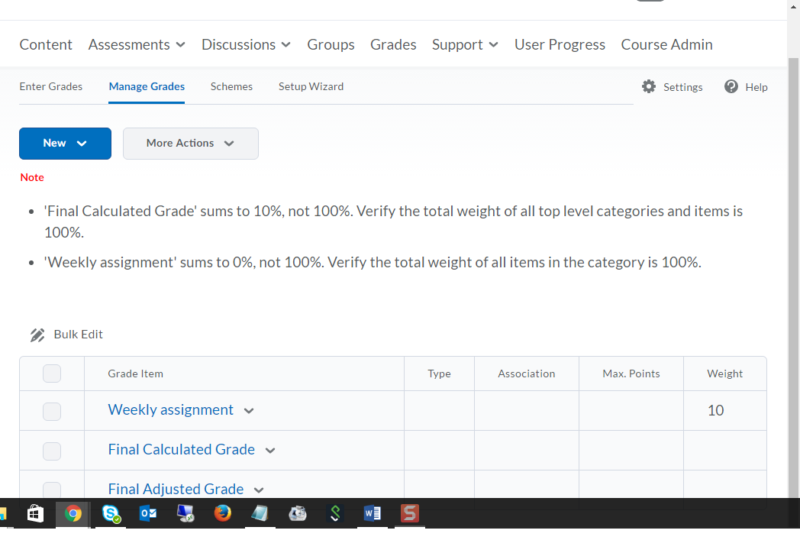Viewport: 800px width, 540px height.
Task: Open the Setup Wizard tab
Action: tap(311, 86)
